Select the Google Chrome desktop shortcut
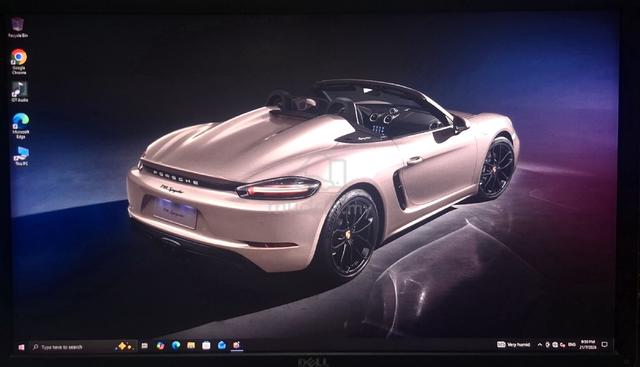This screenshot has width=640, height=367. pos(19,62)
